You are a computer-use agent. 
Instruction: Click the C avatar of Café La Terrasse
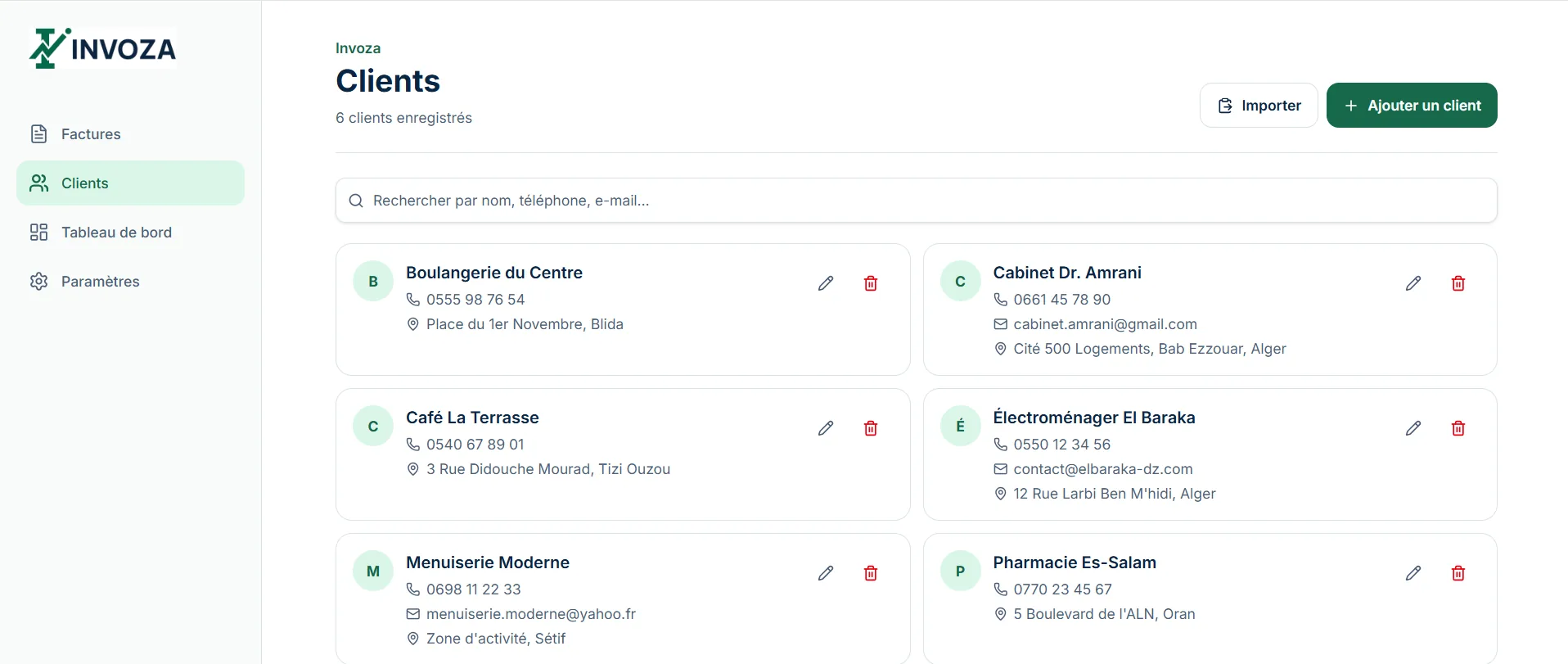click(x=373, y=427)
